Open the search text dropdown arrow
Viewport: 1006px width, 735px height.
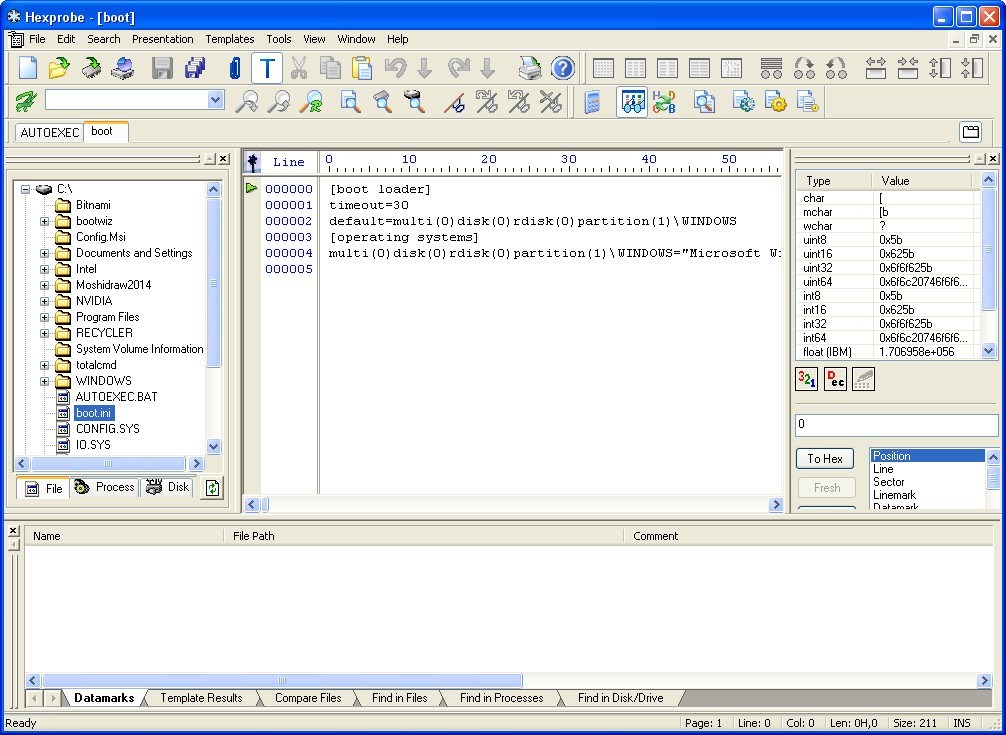click(216, 99)
